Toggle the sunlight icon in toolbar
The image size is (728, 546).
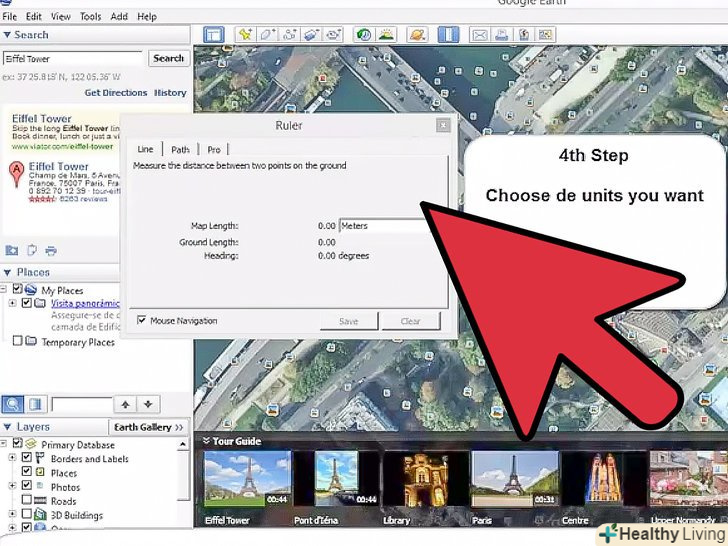[x=386, y=34]
